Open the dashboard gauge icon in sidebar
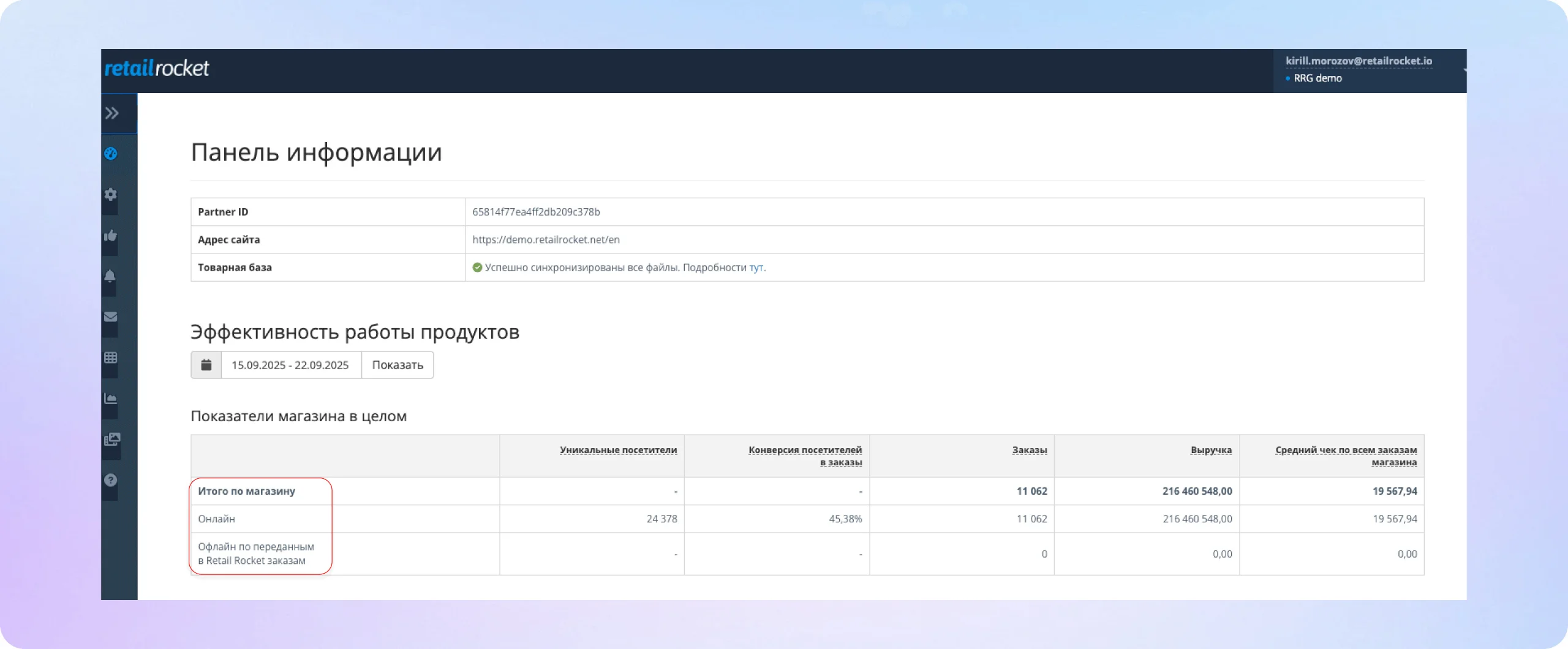Image resolution: width=1568 pixels, height=649 pixels. 111,154
